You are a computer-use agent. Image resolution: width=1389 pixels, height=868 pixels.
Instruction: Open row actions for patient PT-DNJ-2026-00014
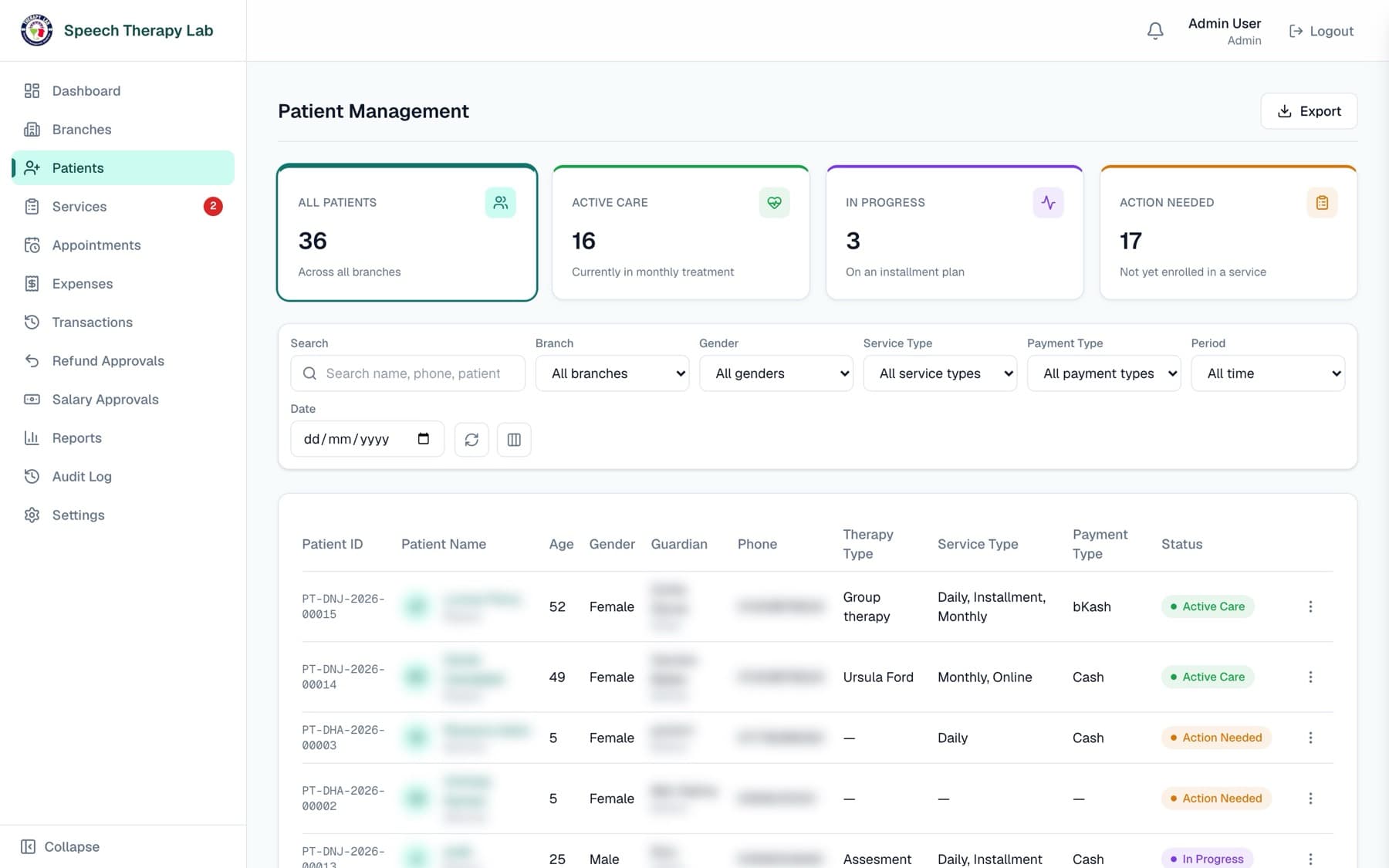tap(1310, 677)
